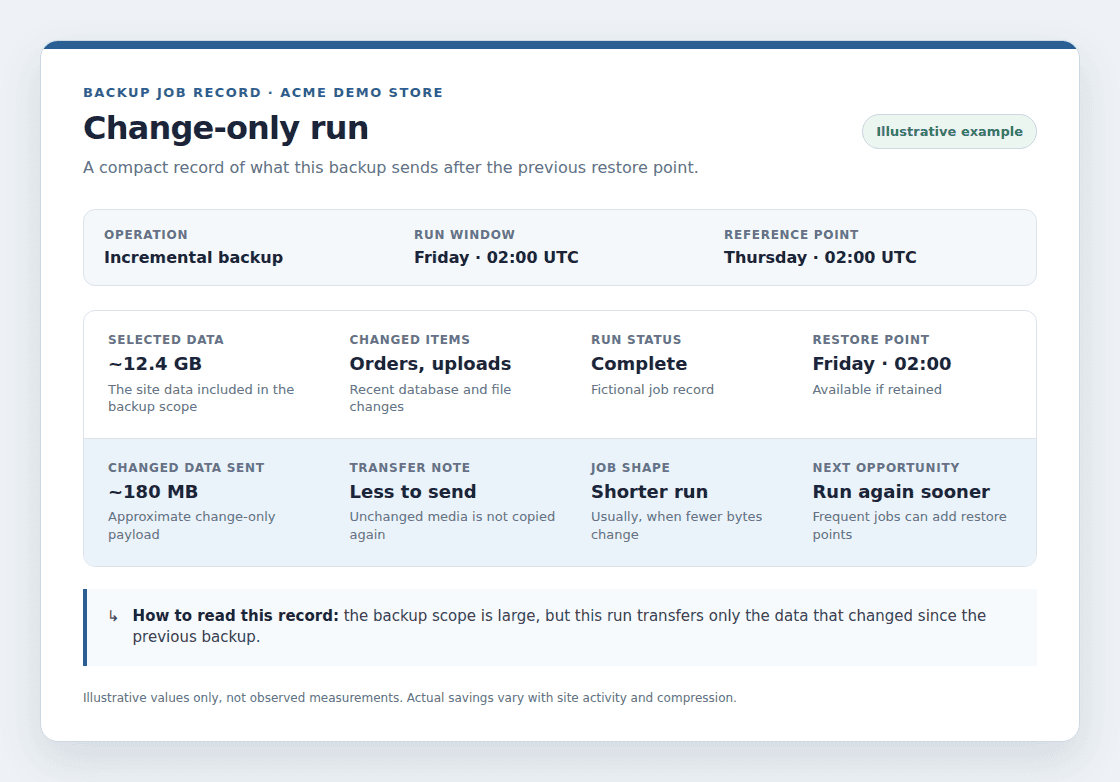This screenshot has width=1120, height=782.
Task: Click the CHANGED ITEMS label
Action: [409, 339]
